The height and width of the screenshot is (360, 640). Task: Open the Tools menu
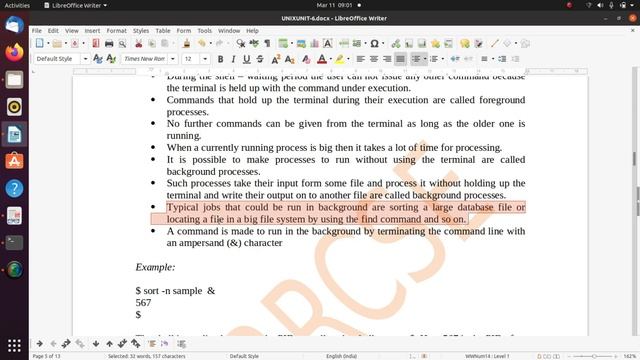[204, 31]
